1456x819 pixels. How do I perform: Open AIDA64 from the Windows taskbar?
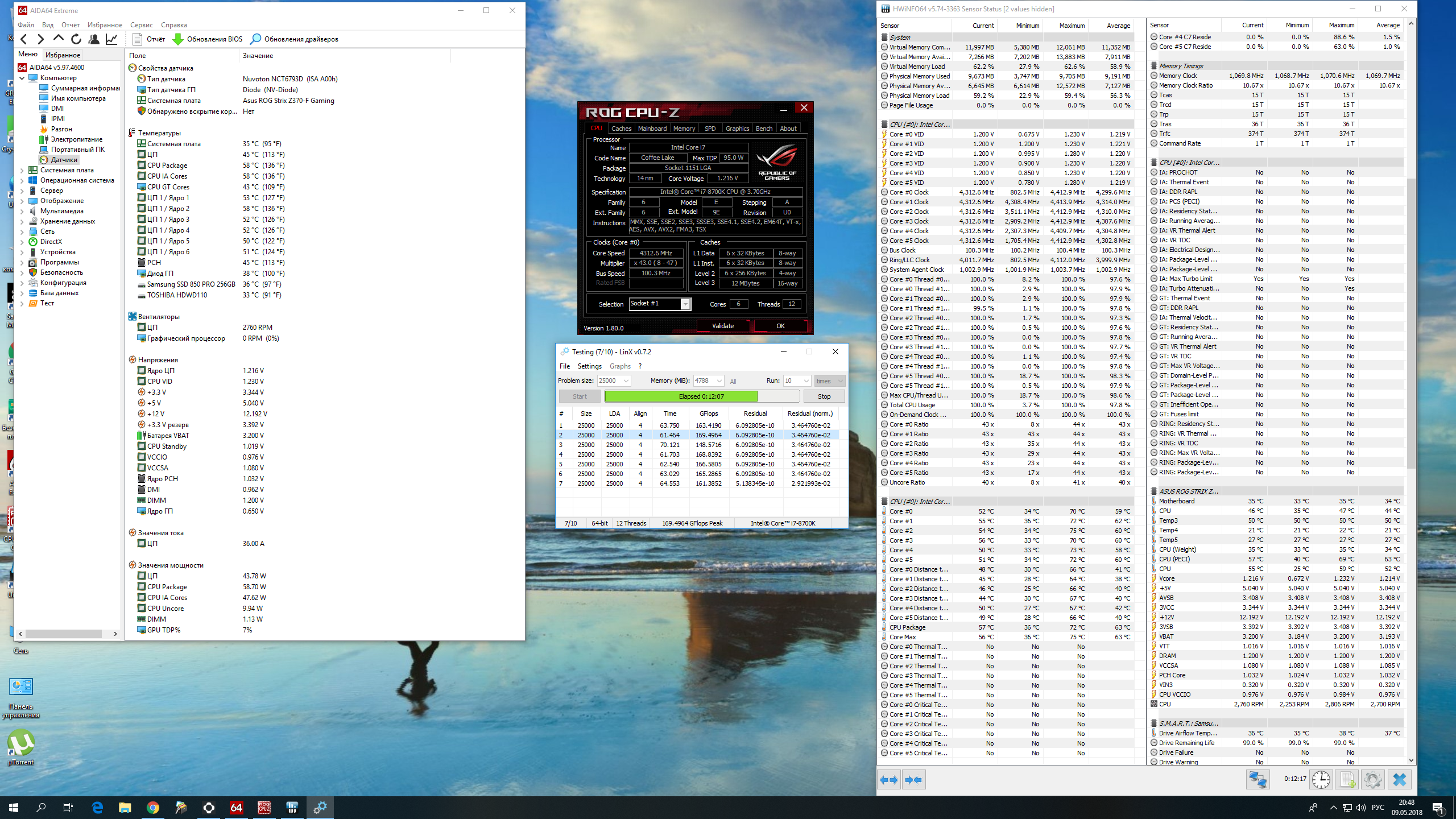(x=237, y=807)
